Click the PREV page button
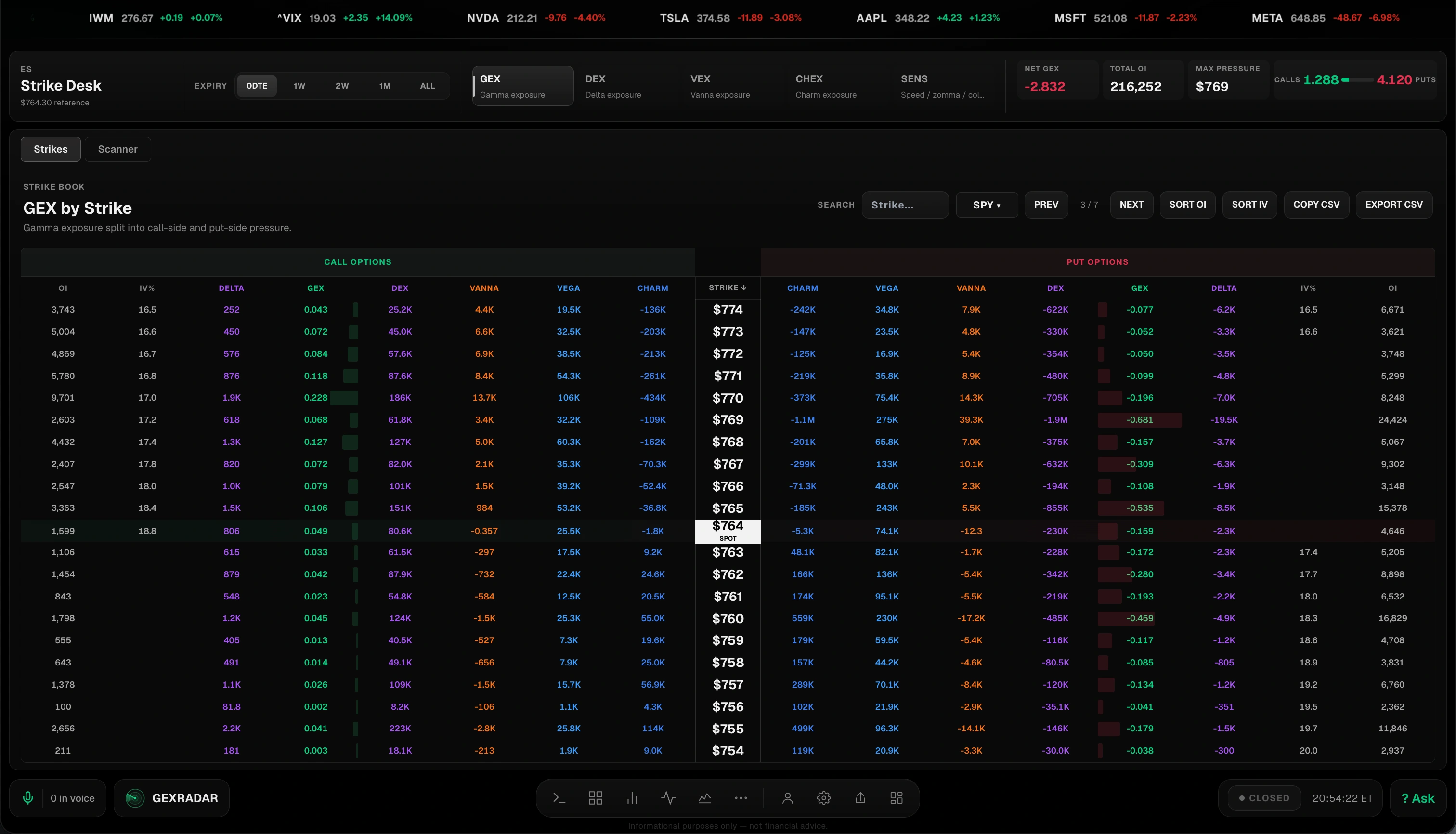Viewport: 1456px width, 834px height. point(1046,205)
